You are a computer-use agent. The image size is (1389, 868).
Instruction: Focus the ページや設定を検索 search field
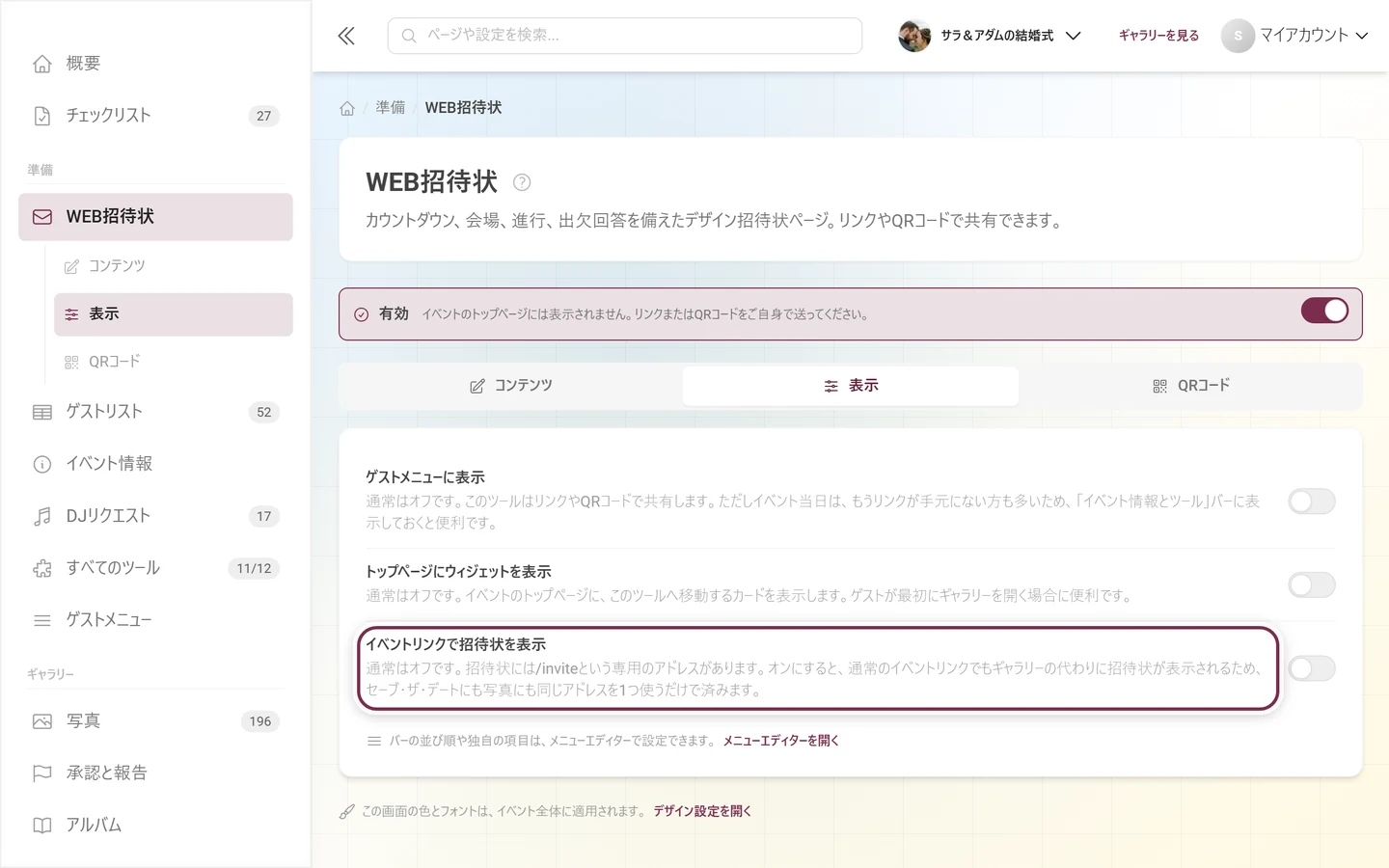pos(625,36)
